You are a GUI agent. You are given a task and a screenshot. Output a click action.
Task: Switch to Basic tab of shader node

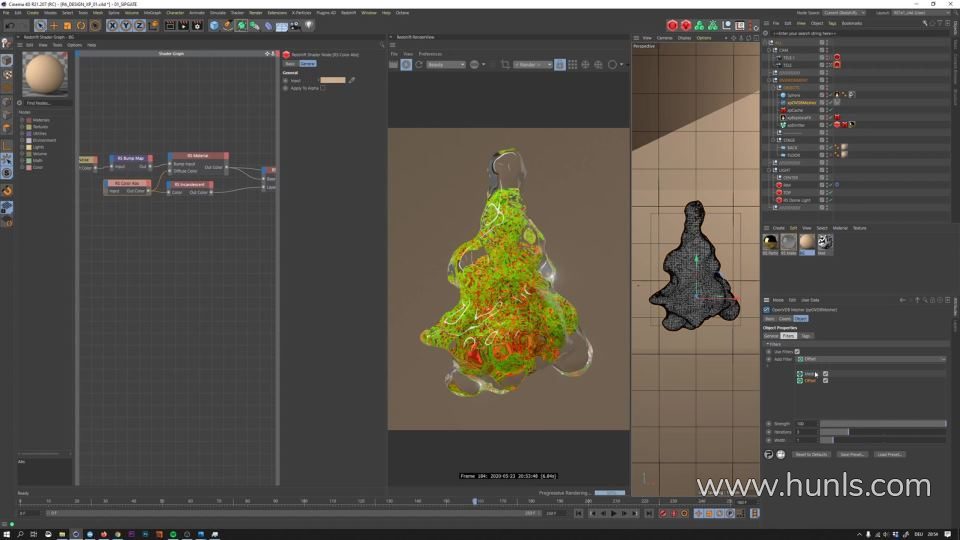point(290,64)
